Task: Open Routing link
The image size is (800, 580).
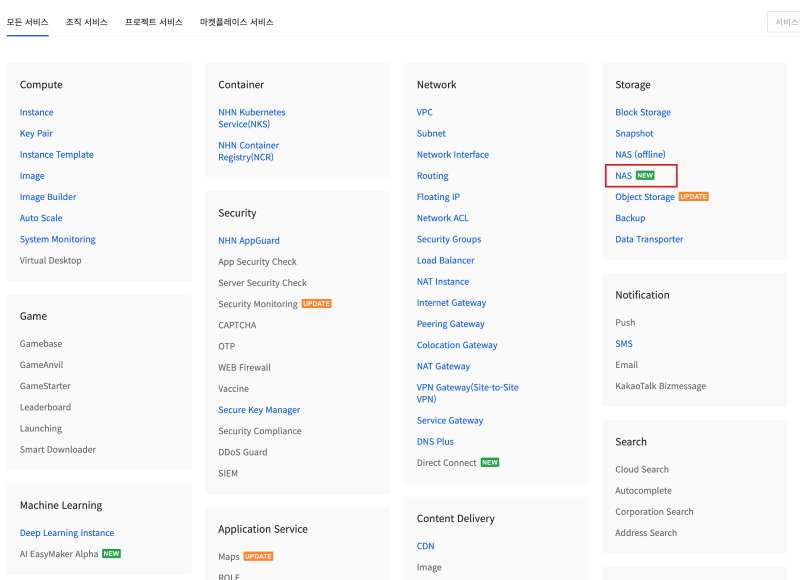Action: [433, 176]
